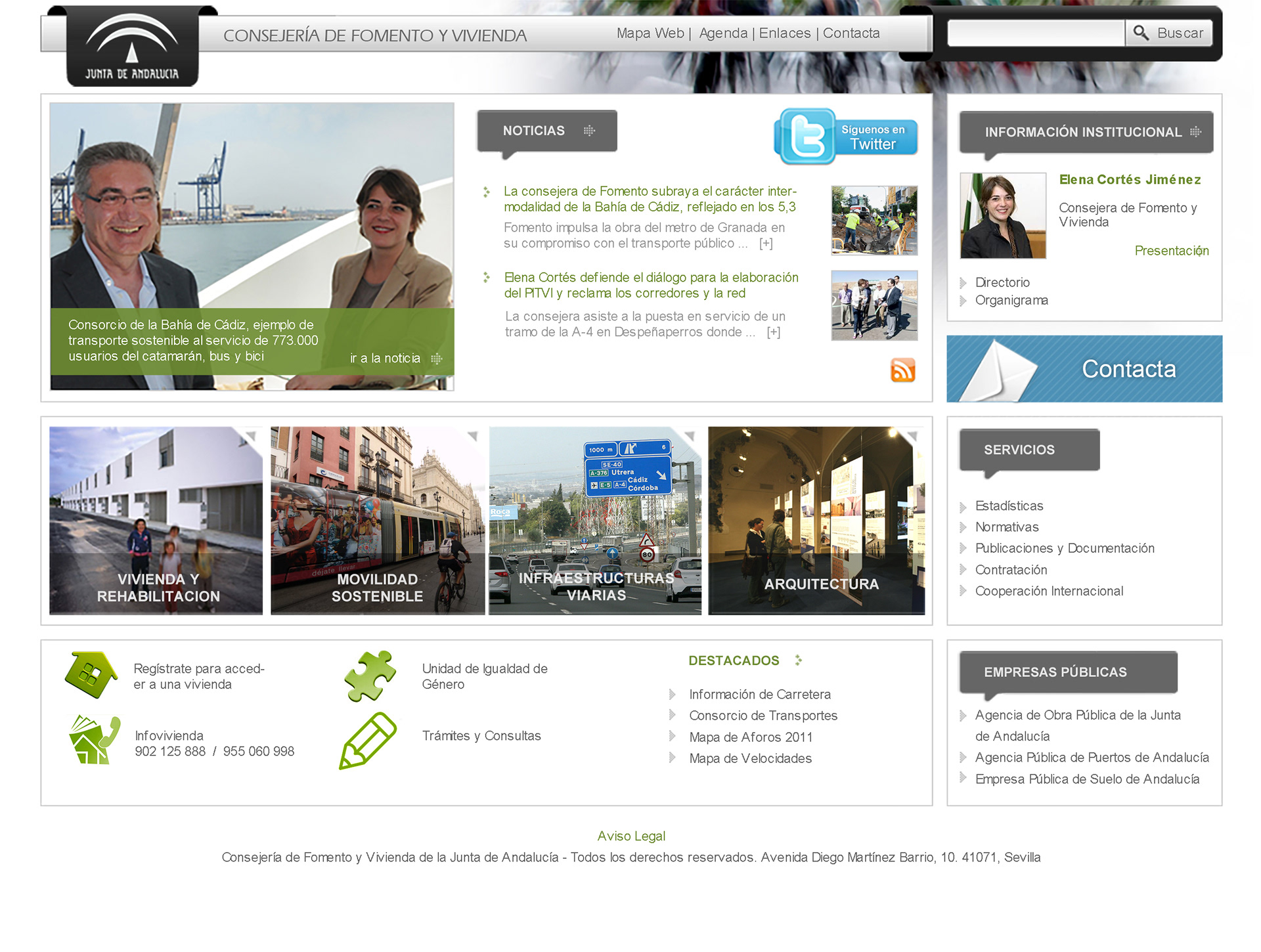Click the green pencil Trámites icon
This screenshot has width=1261, height=952.
point(368,741)
